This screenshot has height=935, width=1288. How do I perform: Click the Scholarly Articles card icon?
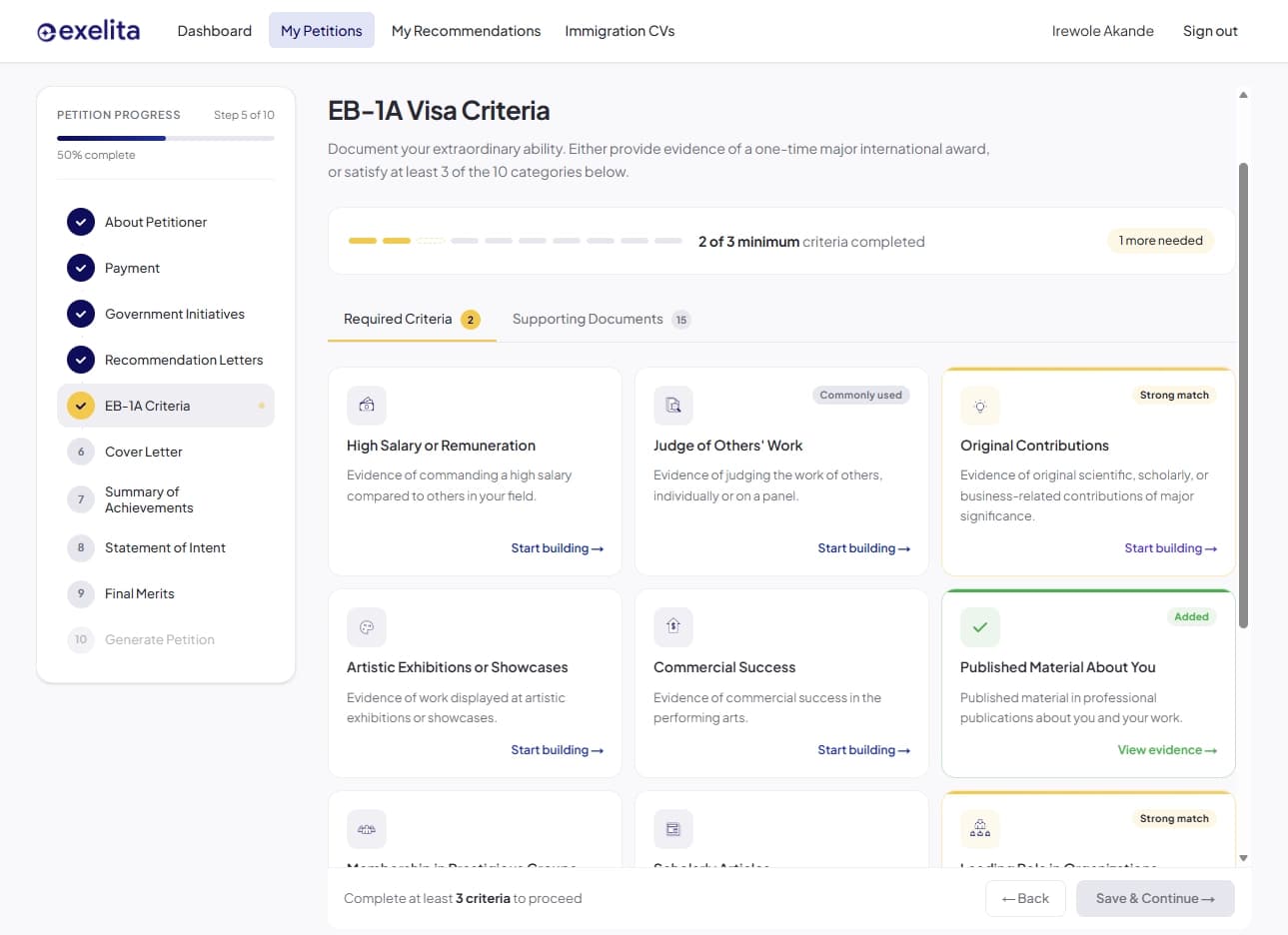coord(672,828)
